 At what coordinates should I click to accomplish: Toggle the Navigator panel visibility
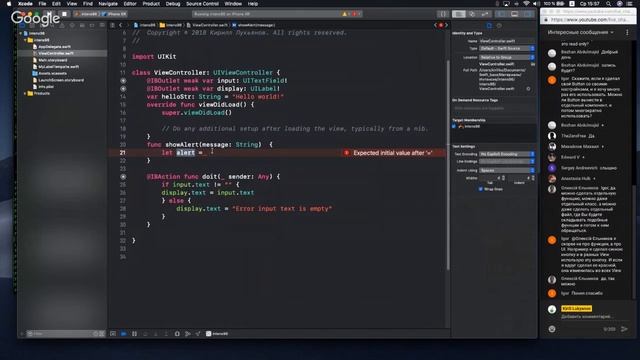pyautogui.click(x=502, y=14)
